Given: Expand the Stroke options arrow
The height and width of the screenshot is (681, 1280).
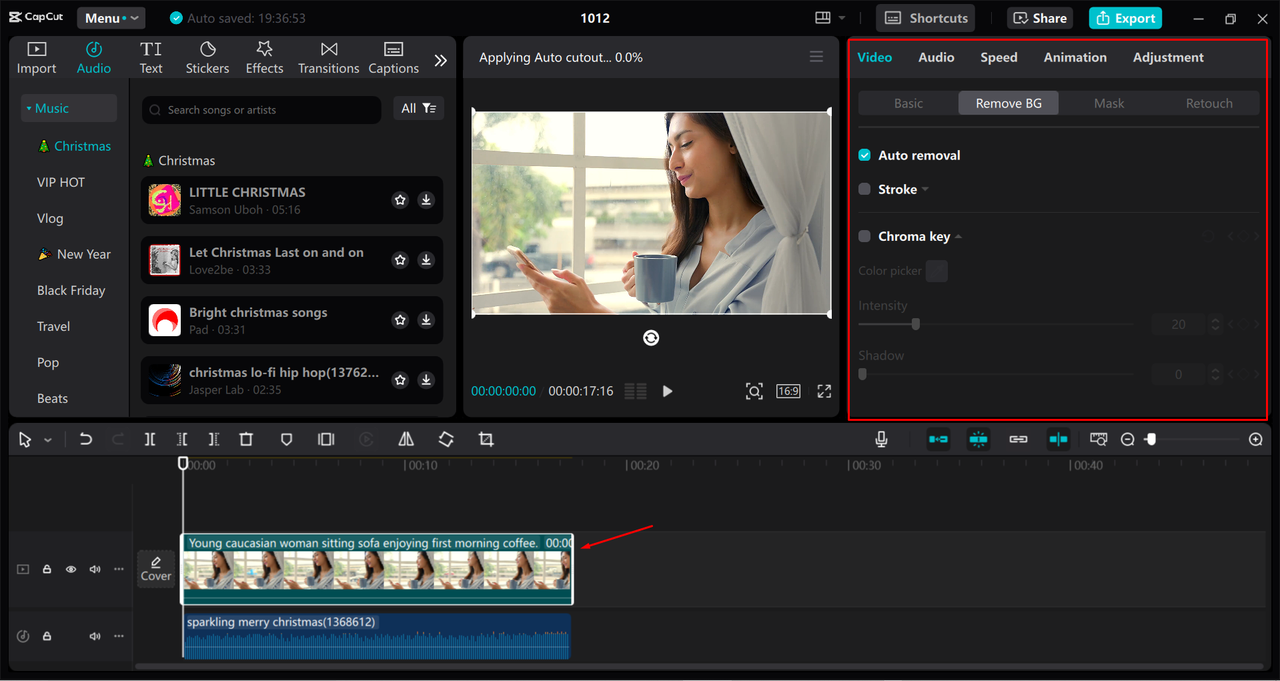Looking at the screenshot, I should (x=925, y=190).
